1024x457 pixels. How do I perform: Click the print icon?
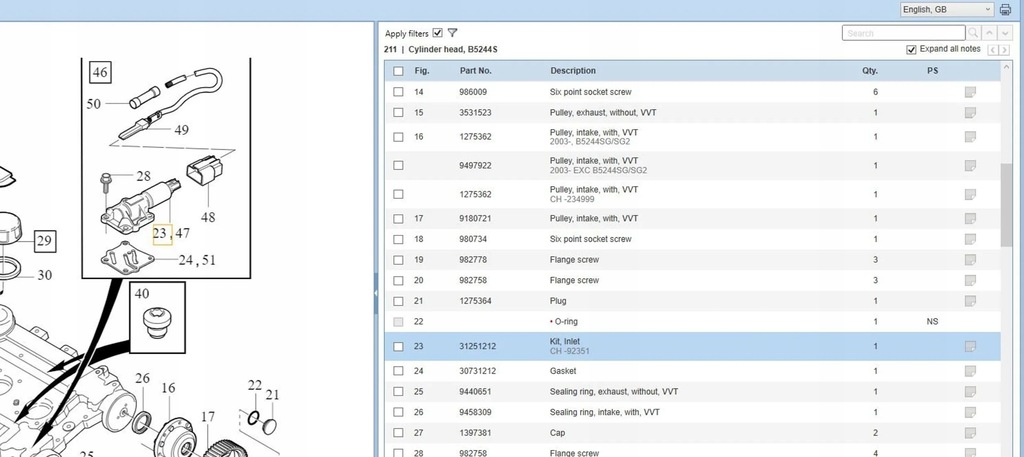click(1006, 9)
